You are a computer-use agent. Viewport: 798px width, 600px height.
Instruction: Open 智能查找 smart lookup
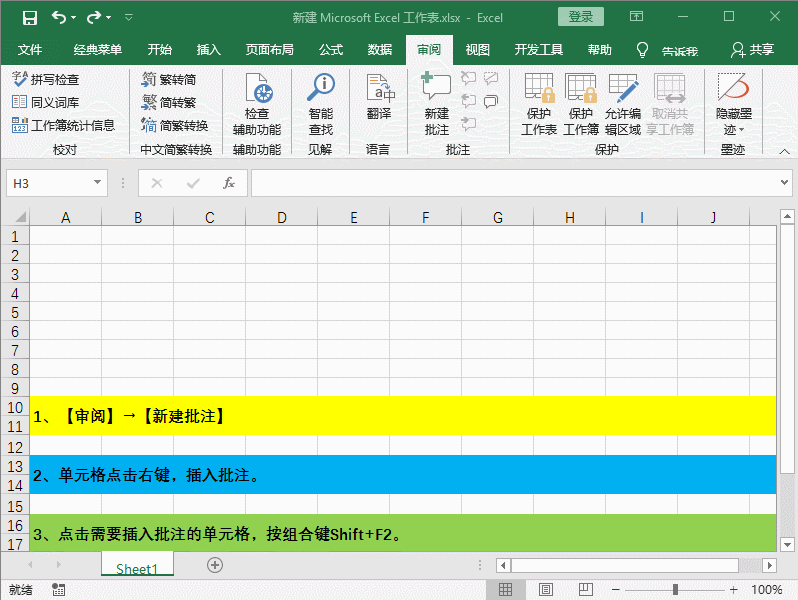tap(321, 104)
